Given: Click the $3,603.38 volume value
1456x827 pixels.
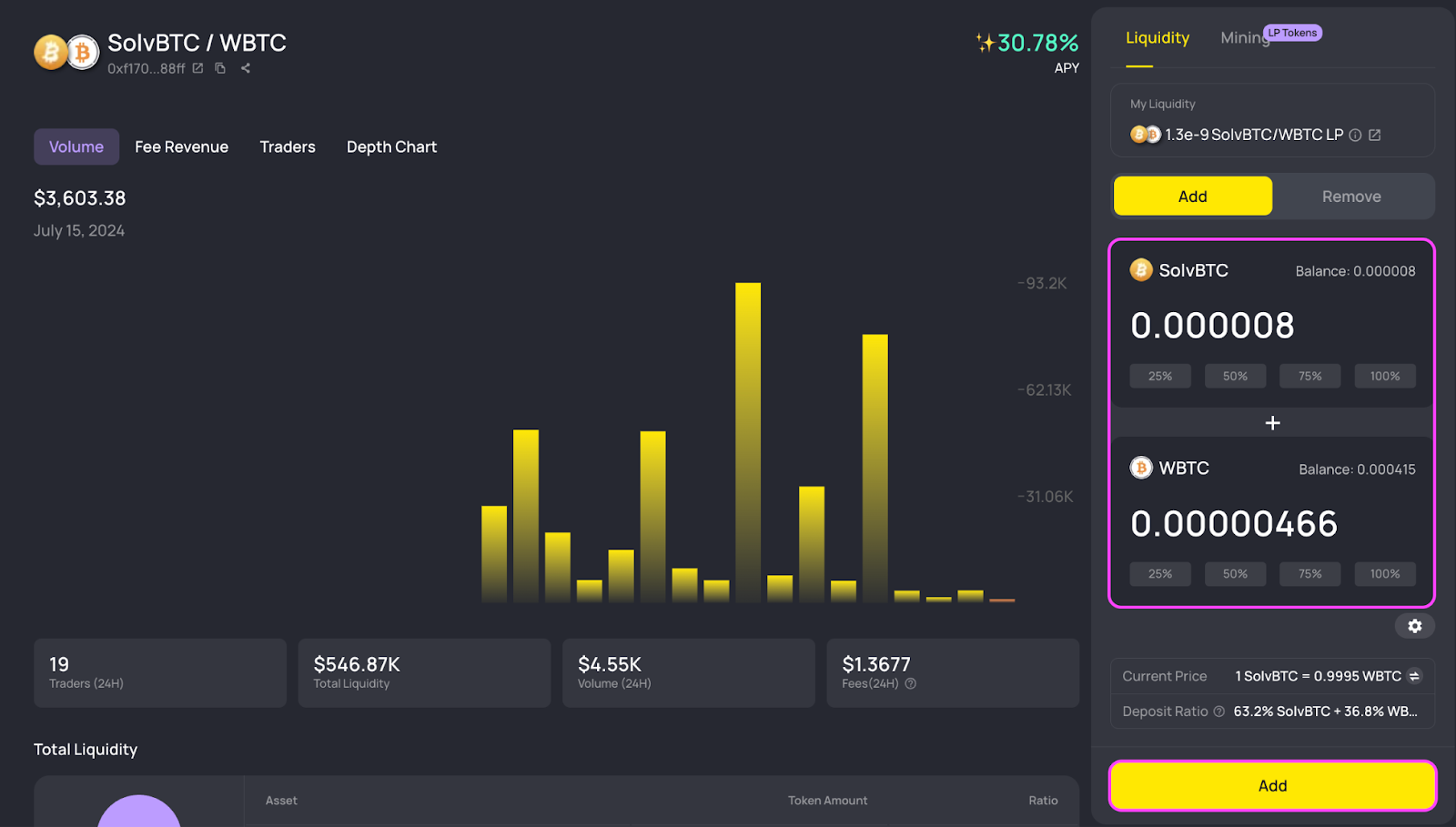Looking at the screenshot, I should click(80, 198).
